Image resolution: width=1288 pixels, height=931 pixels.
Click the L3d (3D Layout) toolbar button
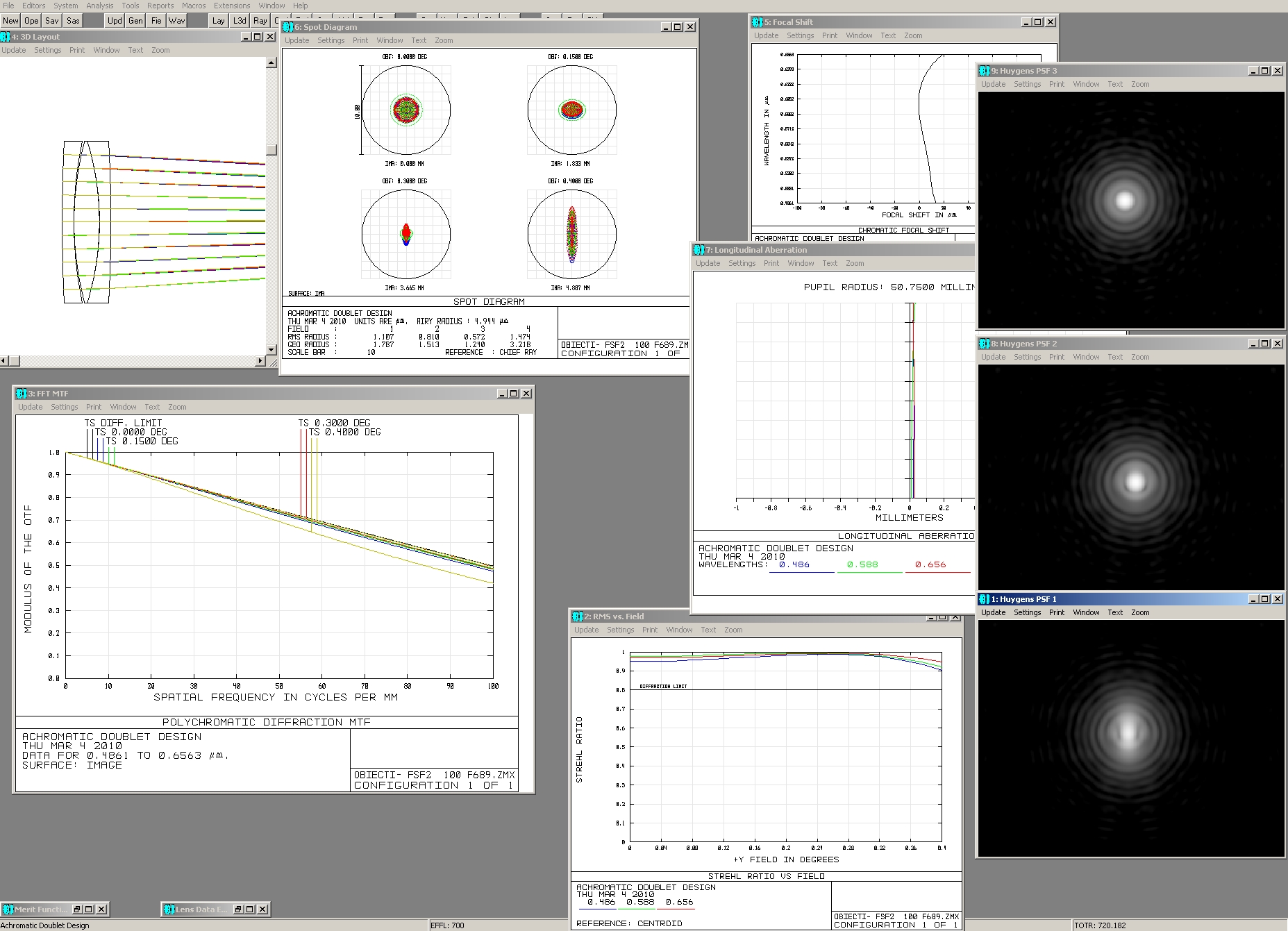240,20
